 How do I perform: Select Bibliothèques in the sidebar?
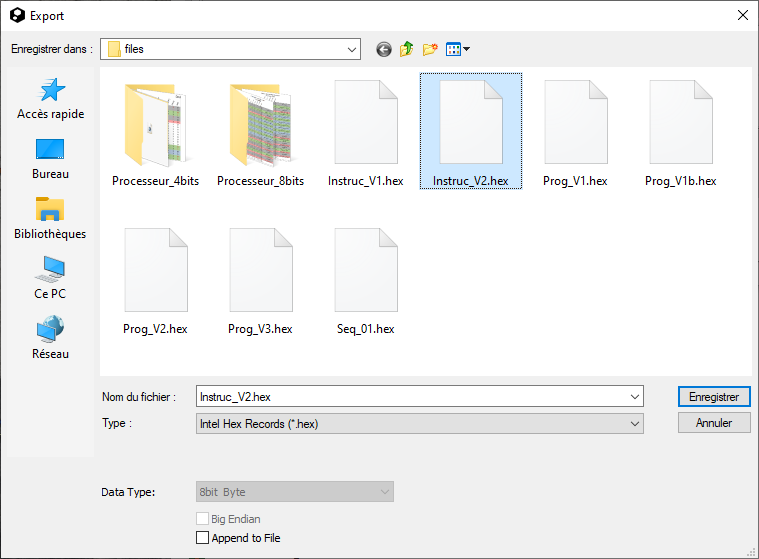tap(51, 219)
